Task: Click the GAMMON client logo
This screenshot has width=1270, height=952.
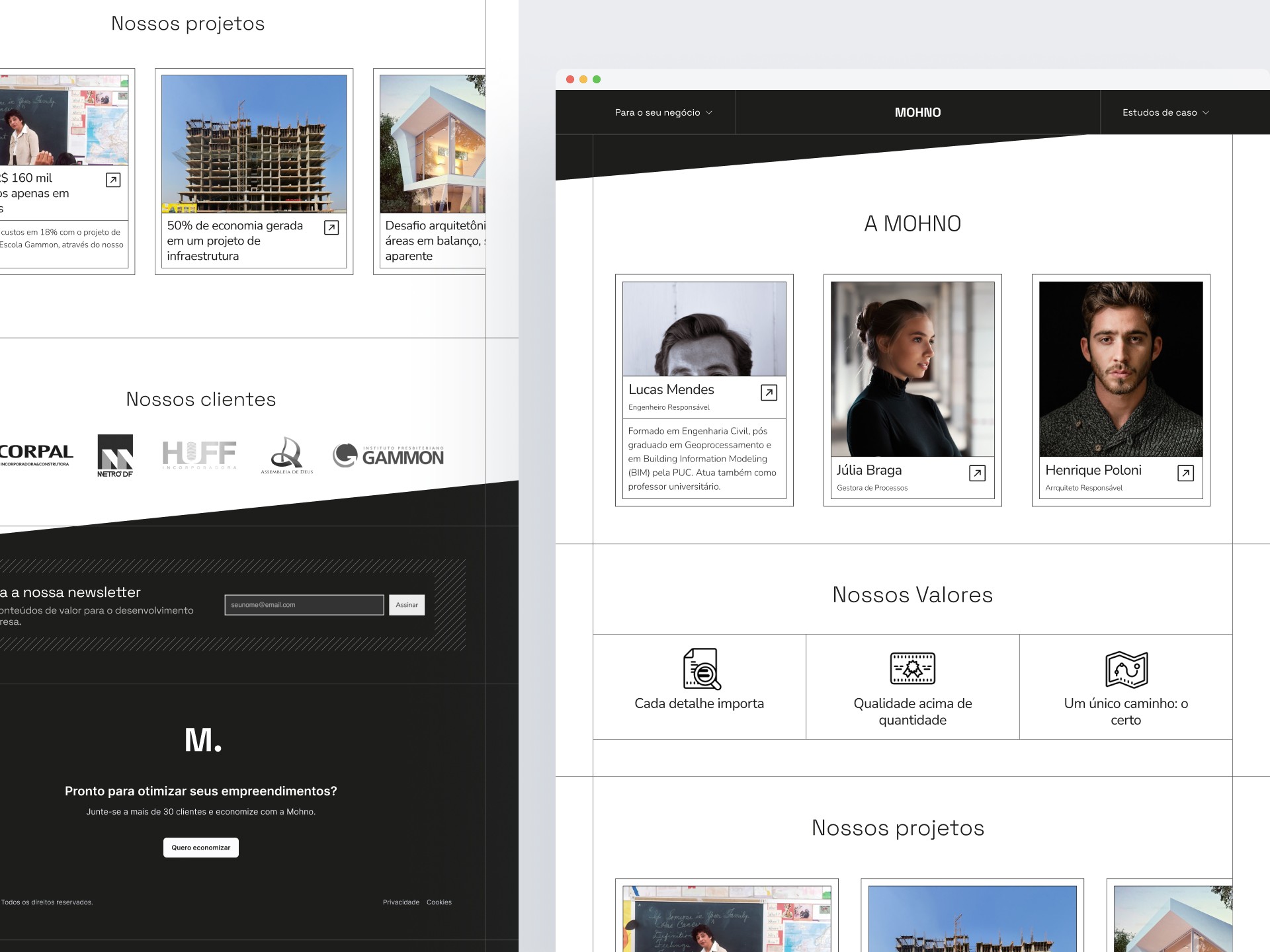Action: [388, 456]
